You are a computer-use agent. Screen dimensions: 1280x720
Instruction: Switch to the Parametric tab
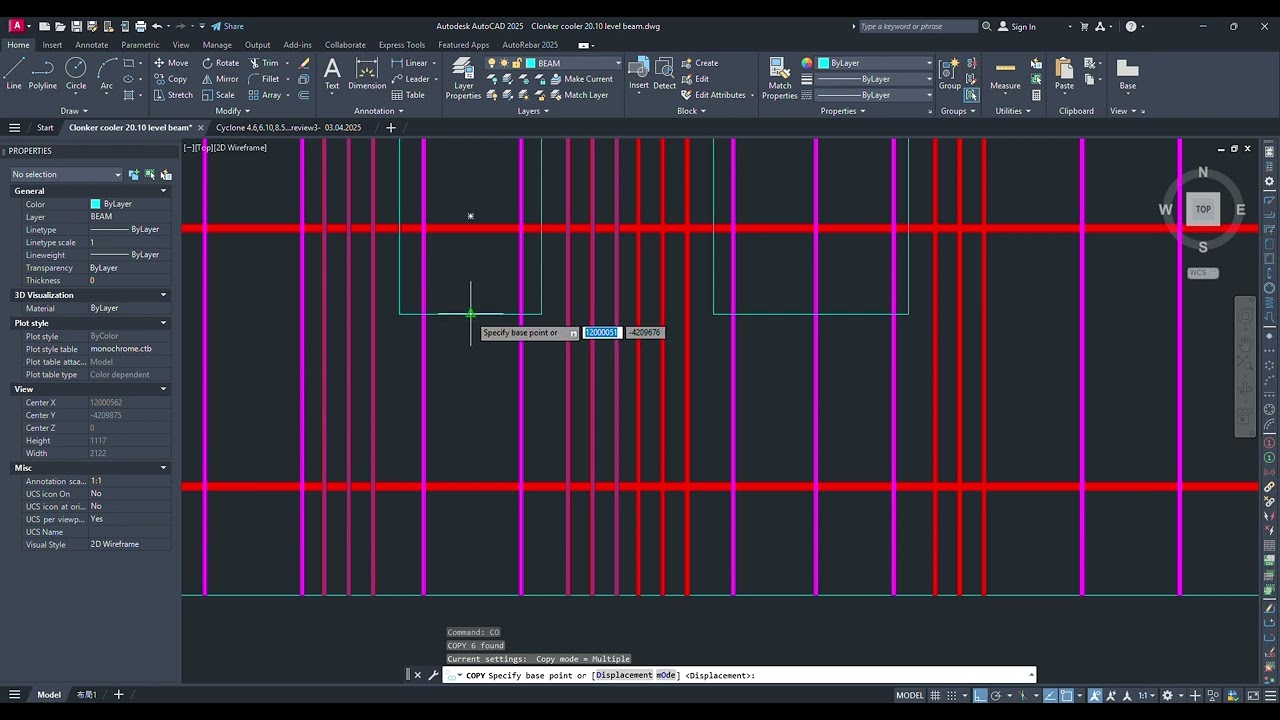point(140,45)
